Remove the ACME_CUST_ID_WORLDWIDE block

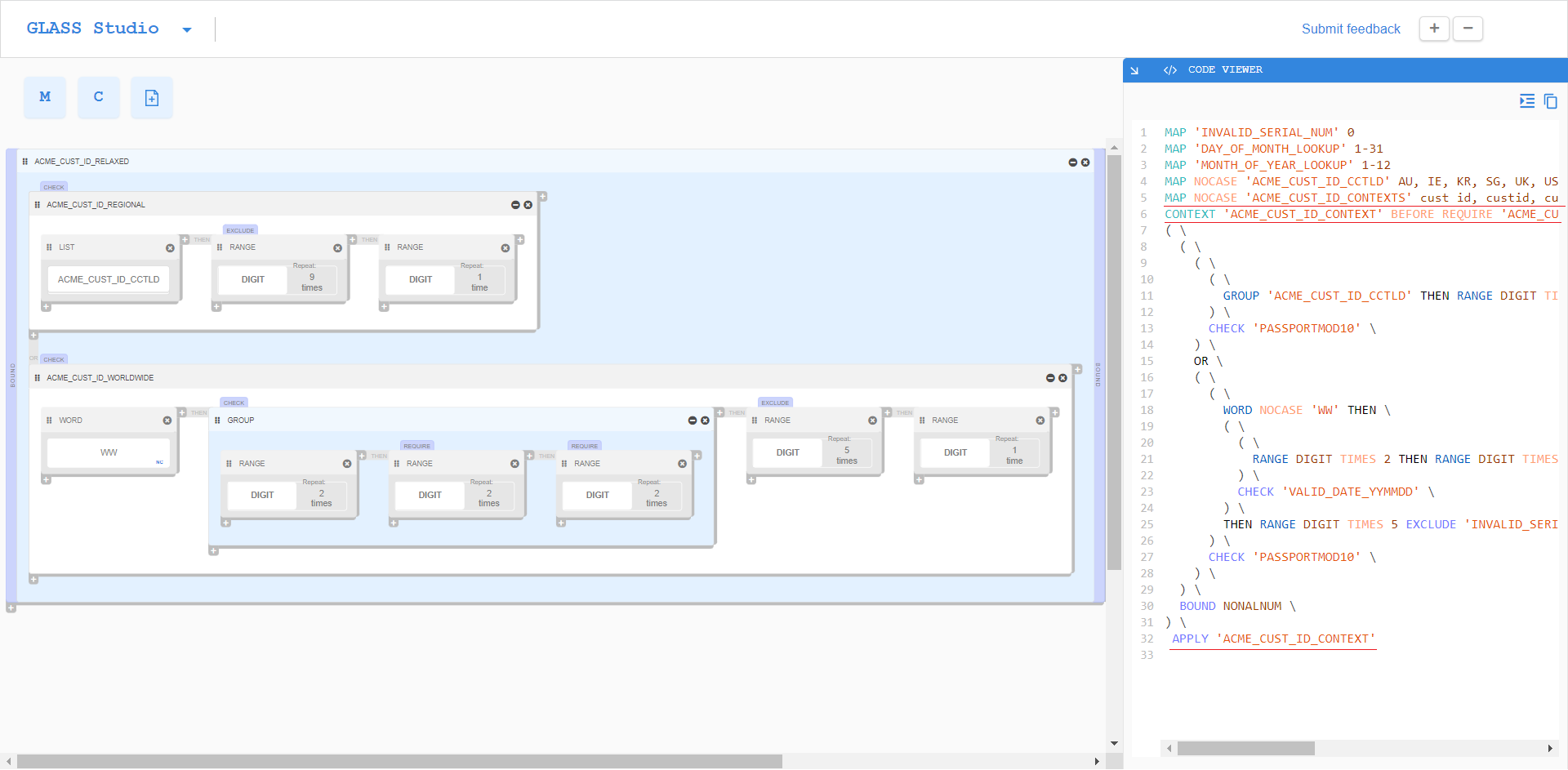tap(1062, 378)
